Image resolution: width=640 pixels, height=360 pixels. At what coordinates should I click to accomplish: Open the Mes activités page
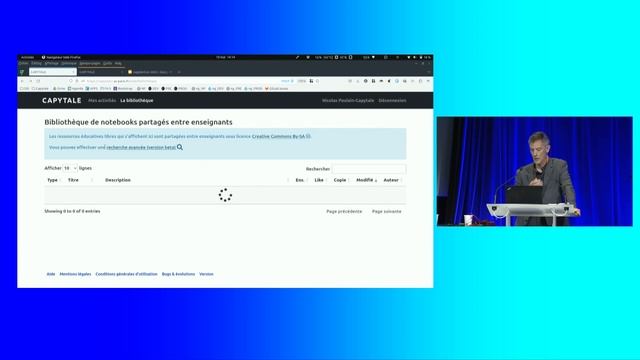[x=102, y=100]
